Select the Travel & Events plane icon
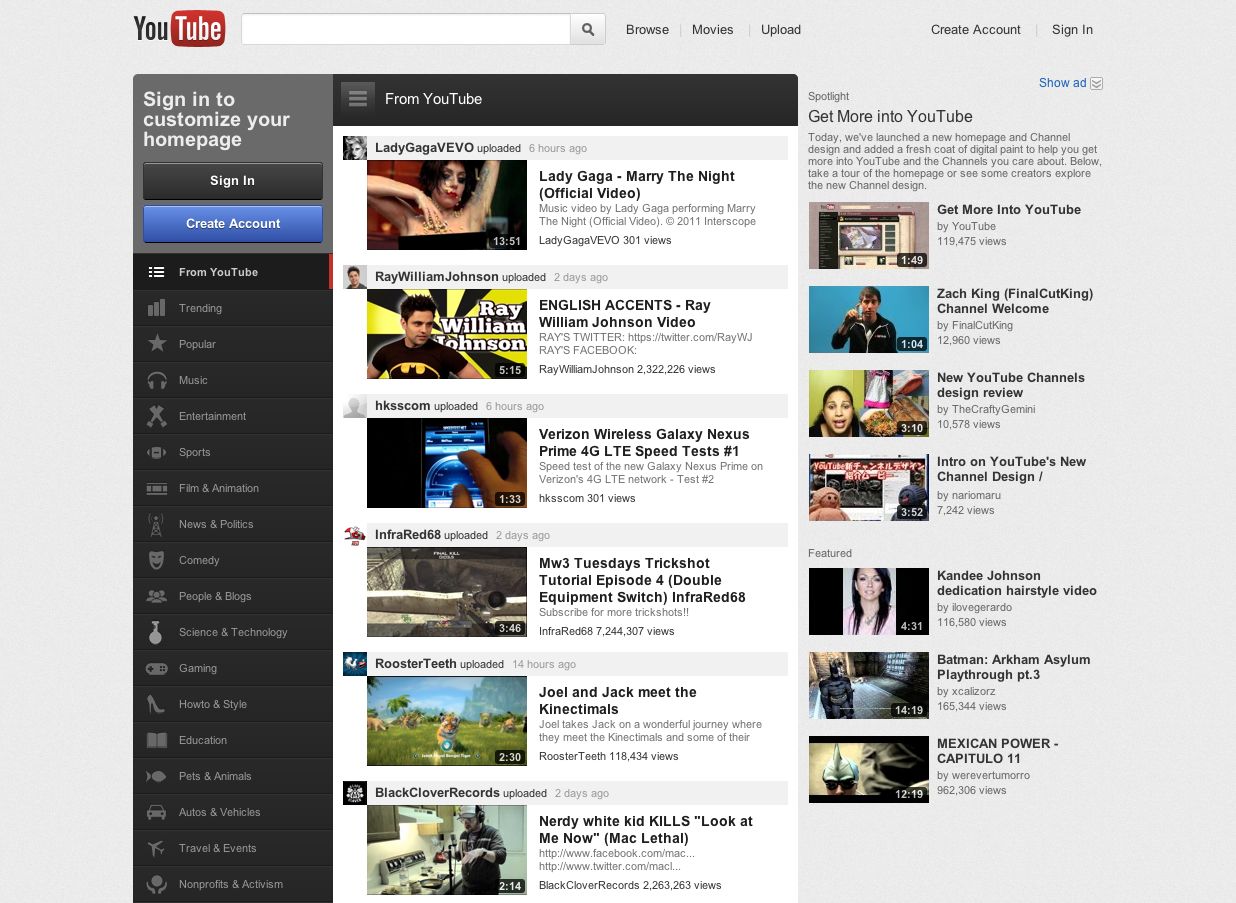The height and width of the screenshot is (903, 1236). [x=157, y=848]
